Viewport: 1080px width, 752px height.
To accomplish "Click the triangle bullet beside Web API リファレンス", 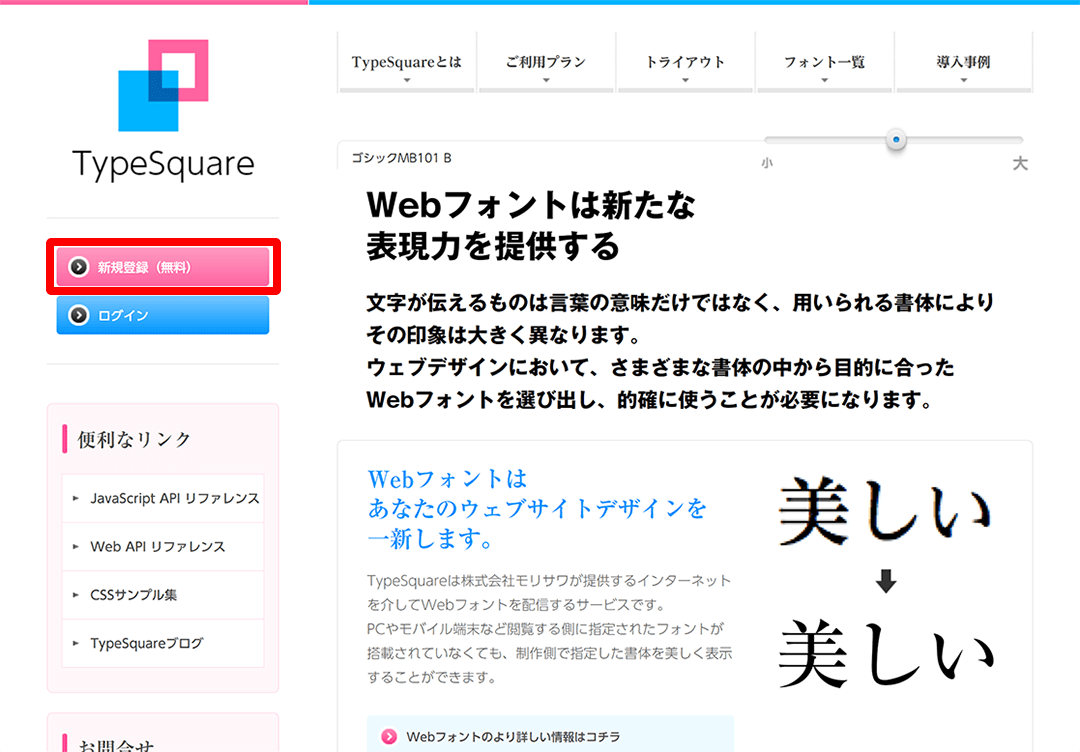I will click(x=76, y=546).
